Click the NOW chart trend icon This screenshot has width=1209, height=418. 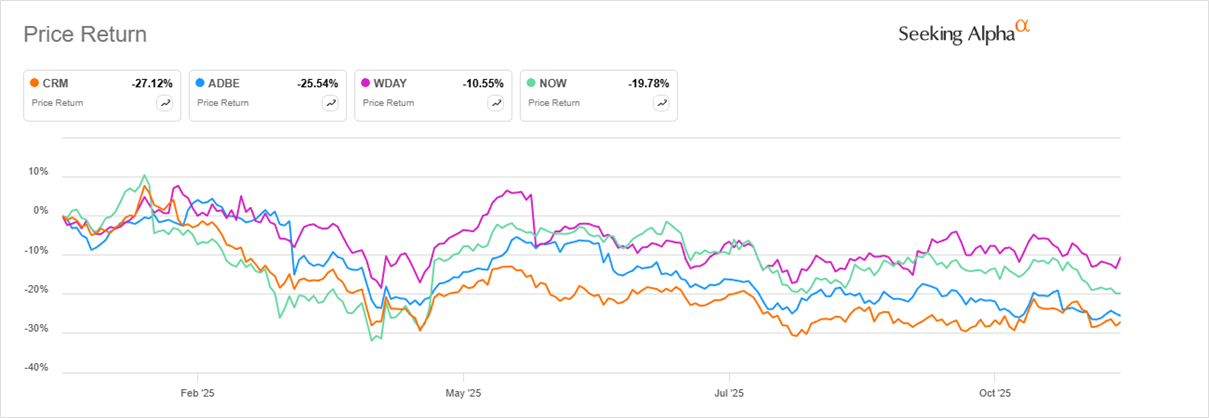[662, 102]
